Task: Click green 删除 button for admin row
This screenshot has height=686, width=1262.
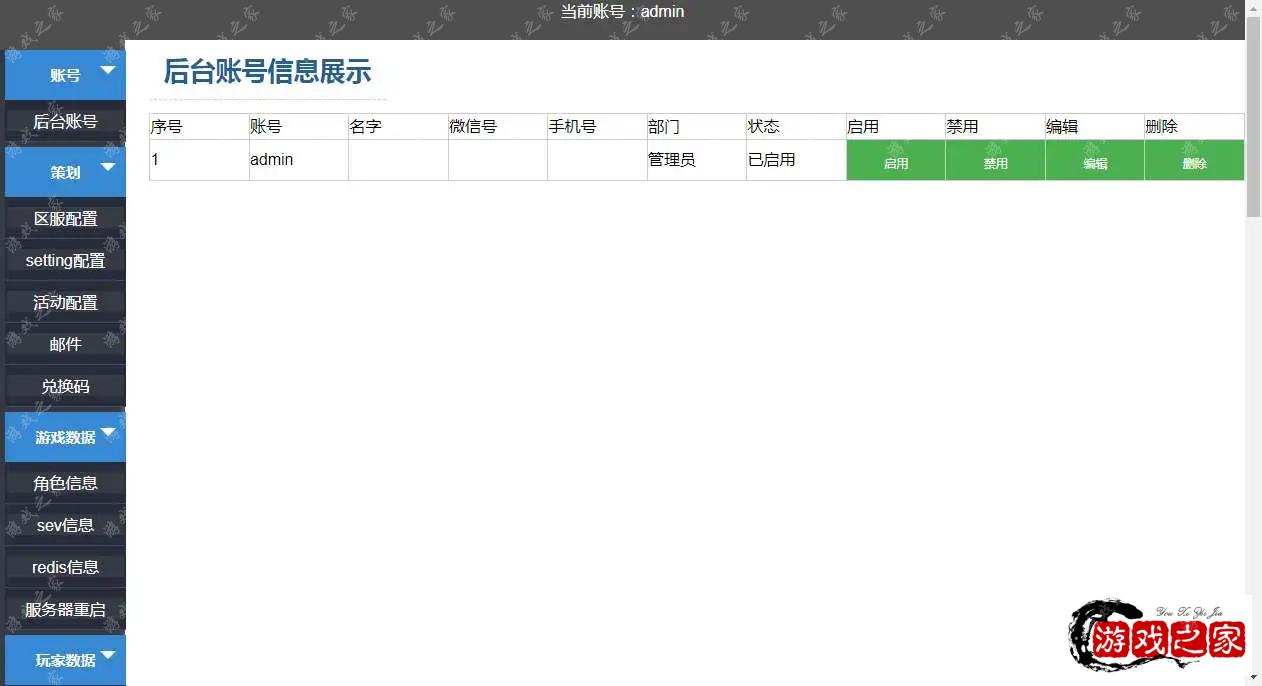Action: 1194,161
